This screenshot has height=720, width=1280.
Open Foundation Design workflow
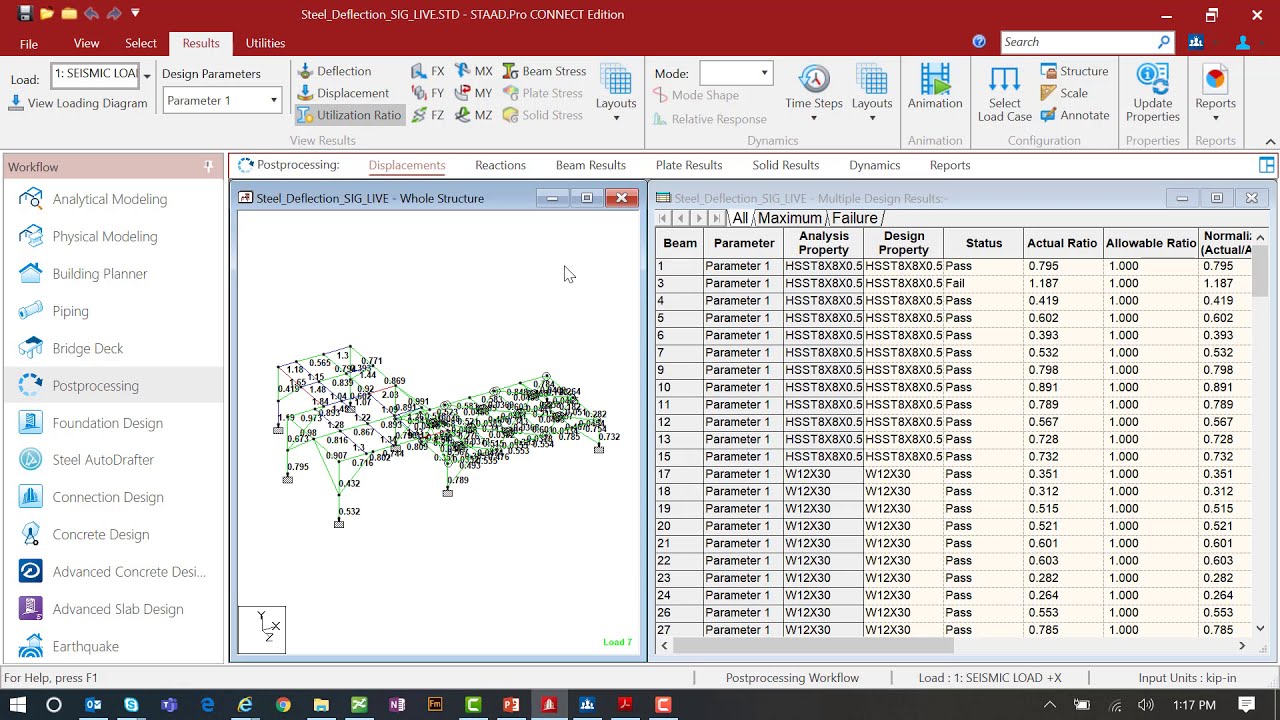(x=114, y=423)
